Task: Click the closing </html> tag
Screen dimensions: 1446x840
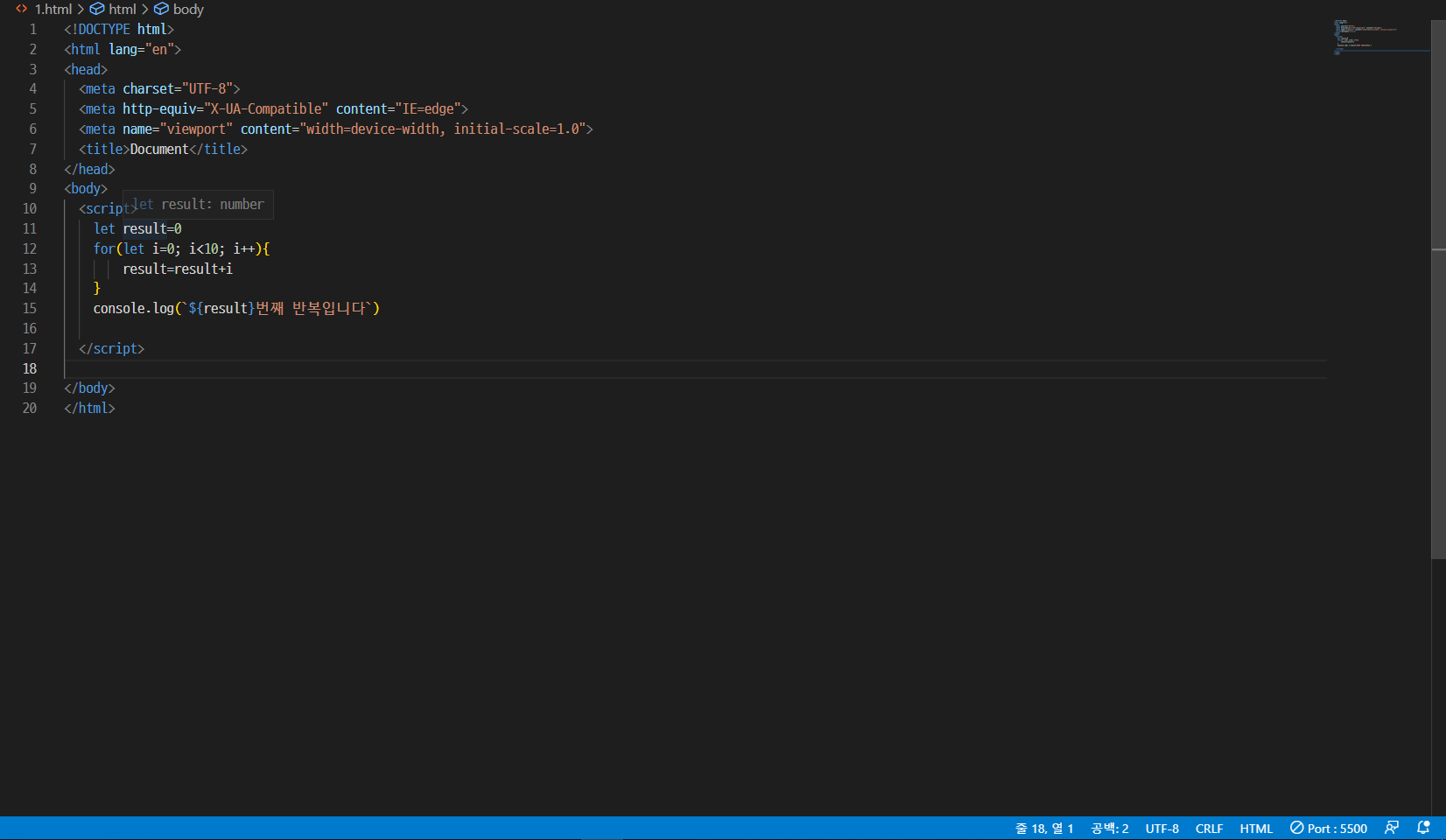Action: (x=89, y=408)
